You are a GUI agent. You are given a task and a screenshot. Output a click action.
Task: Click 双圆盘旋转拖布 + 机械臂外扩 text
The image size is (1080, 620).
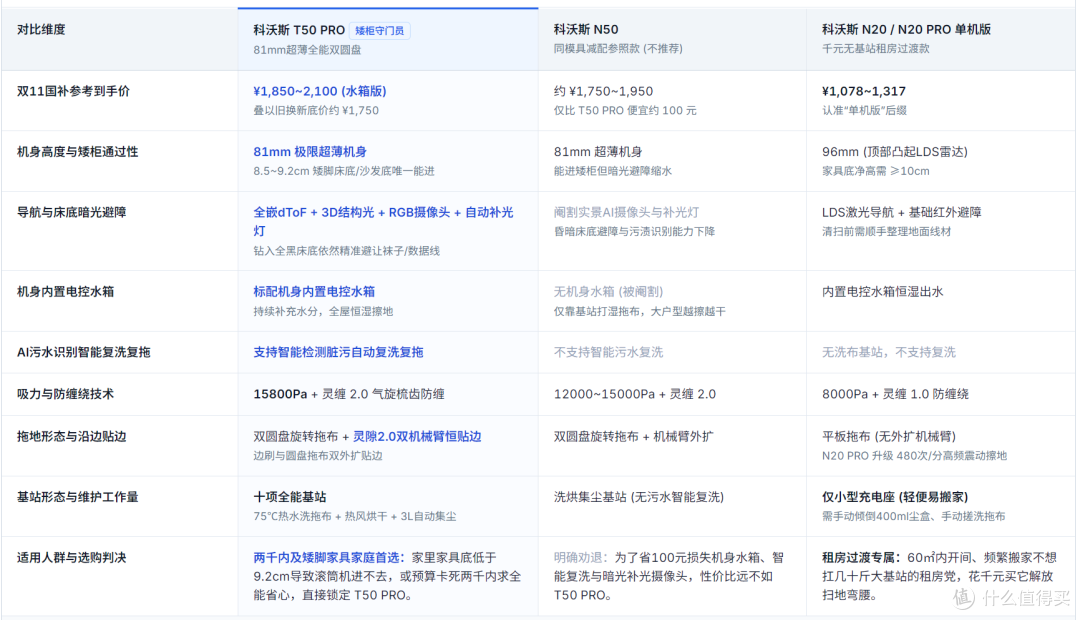tap(634, 436)
